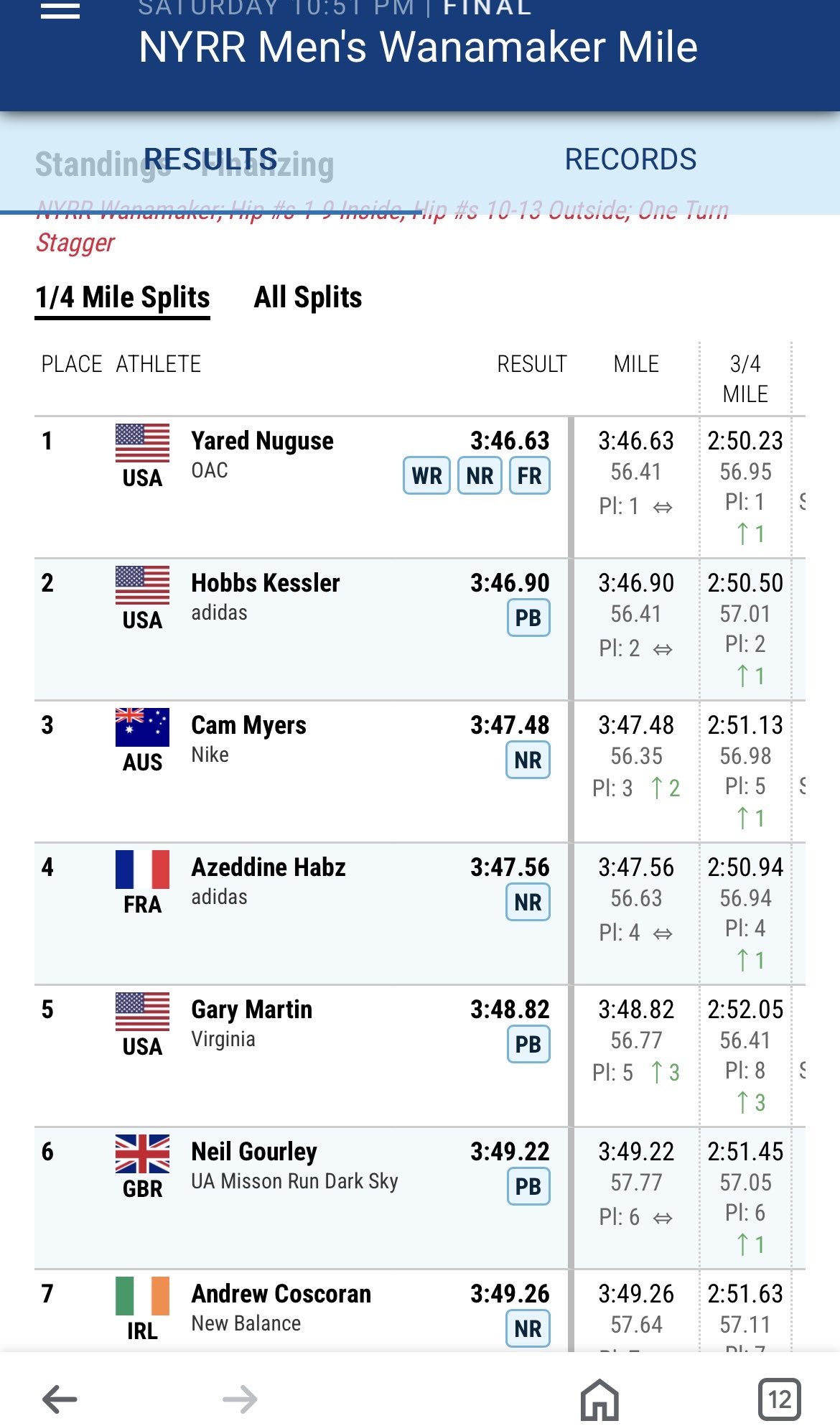Switch to the RECORDS tab
The image size is (840, 1426).
click(630, 159)
